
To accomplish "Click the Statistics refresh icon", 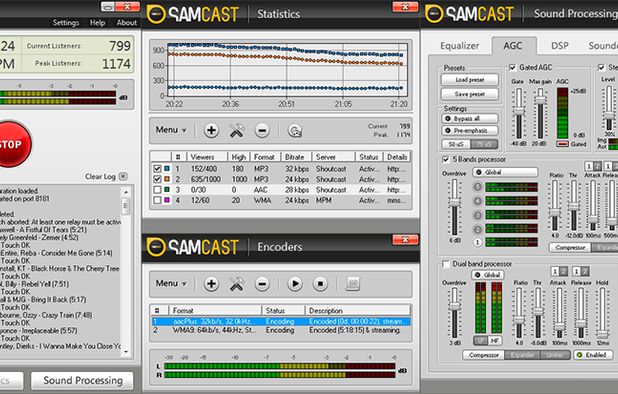I will tap(295, 131).
